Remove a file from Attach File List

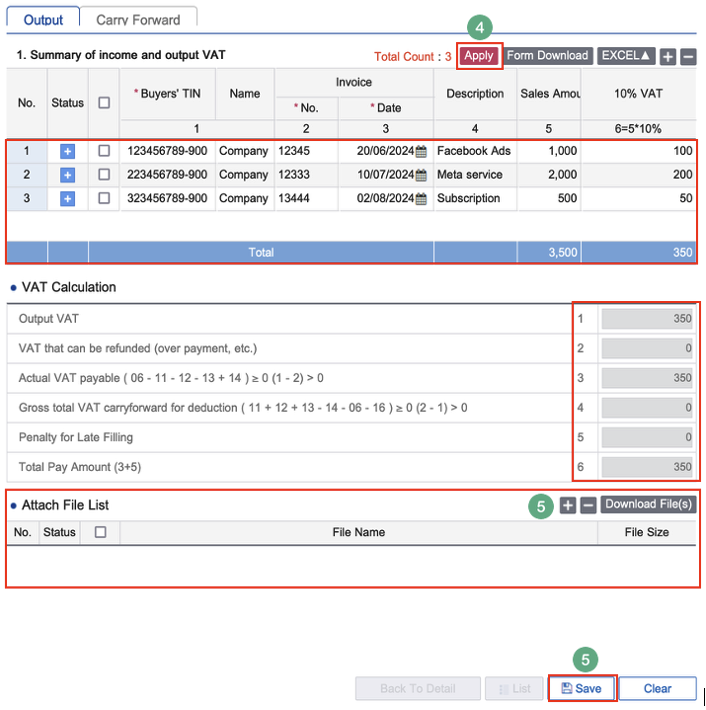click(588, 505)
